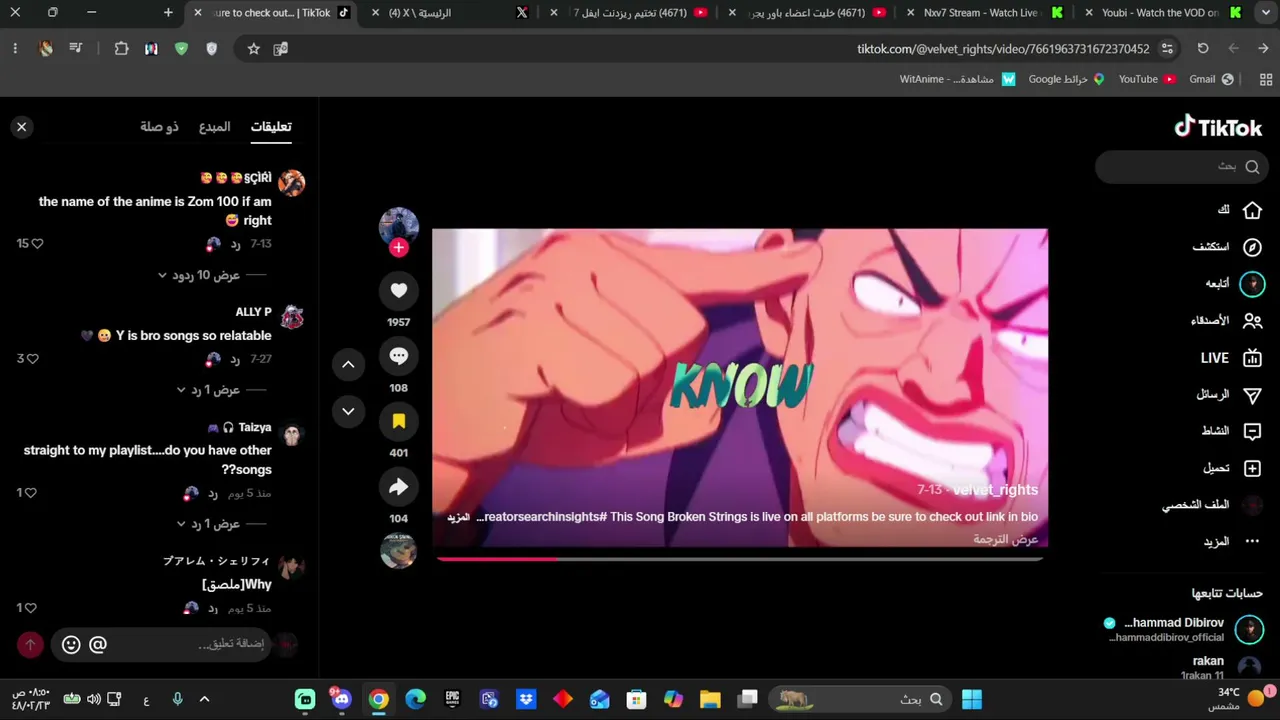Post comment with the red send arrow
The width and height of the screenshot is (1280, 720).
tap(30, 645)
